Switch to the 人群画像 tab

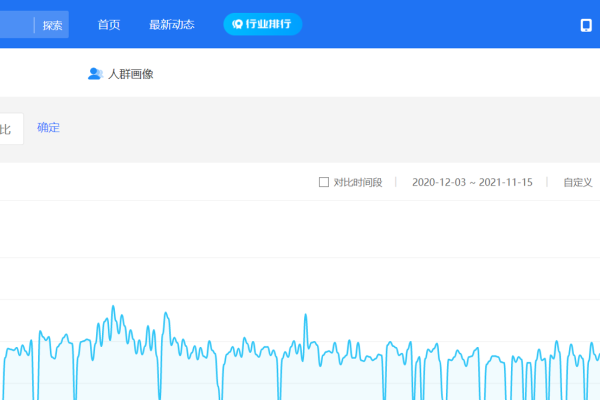(130, 74)
